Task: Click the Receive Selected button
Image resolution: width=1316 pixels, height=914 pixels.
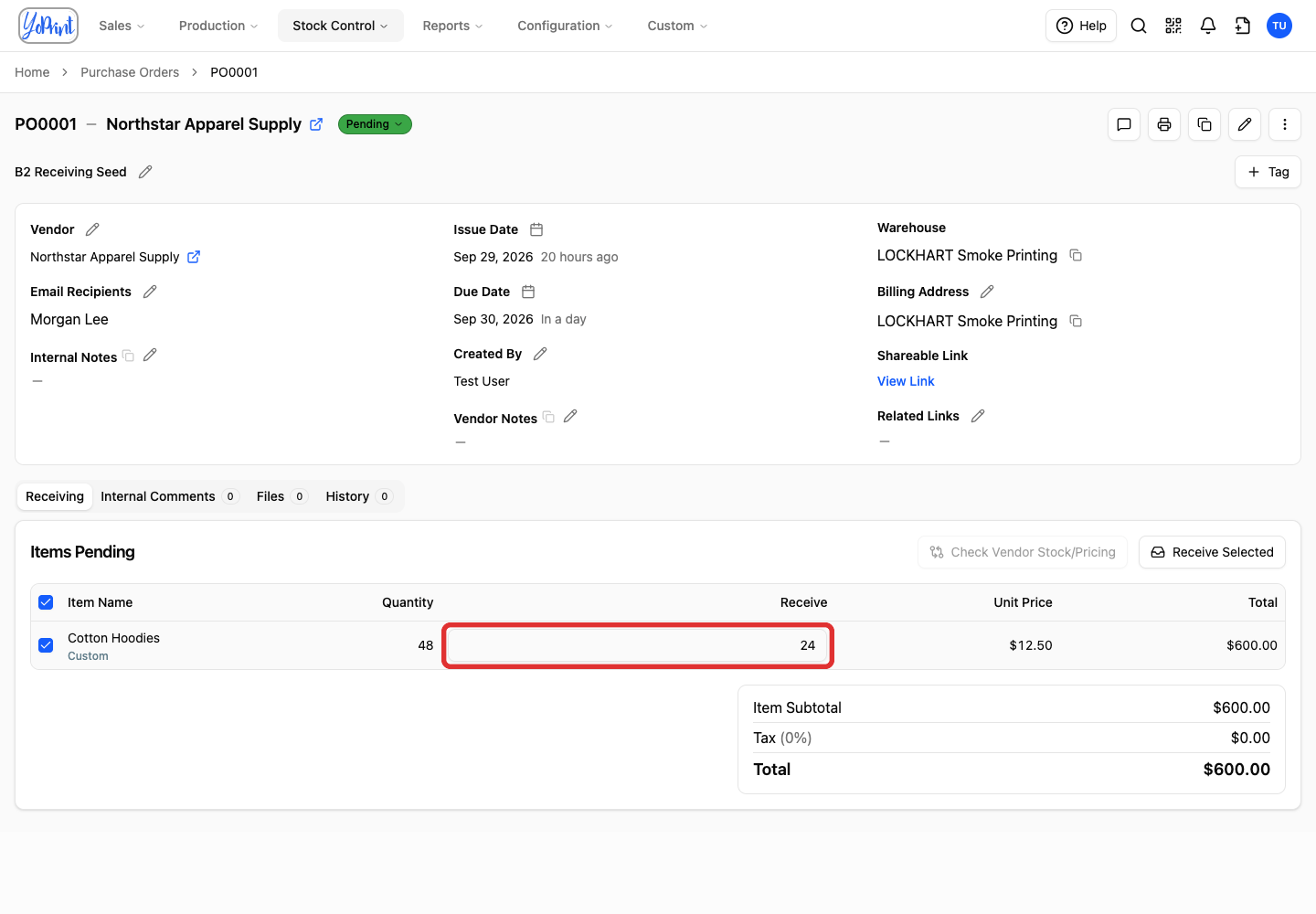Action: coord(1212,552)
